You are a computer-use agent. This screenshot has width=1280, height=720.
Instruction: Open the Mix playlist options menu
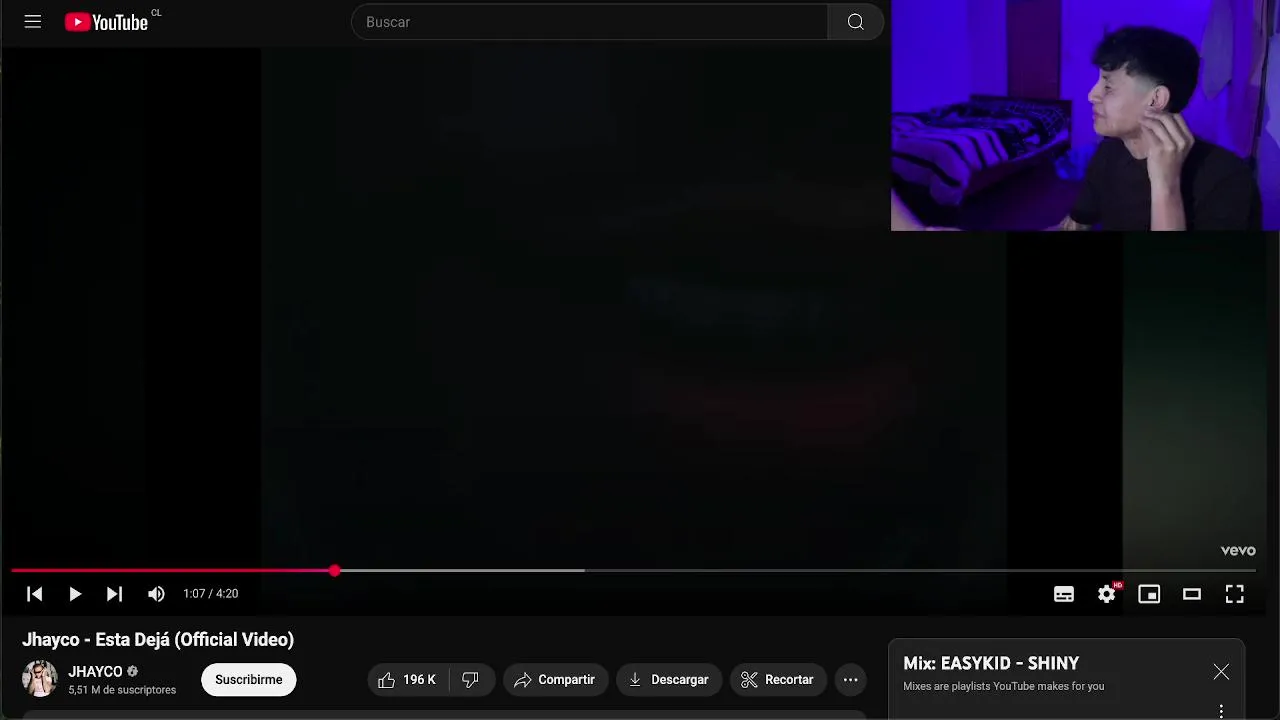point(1221,711)
